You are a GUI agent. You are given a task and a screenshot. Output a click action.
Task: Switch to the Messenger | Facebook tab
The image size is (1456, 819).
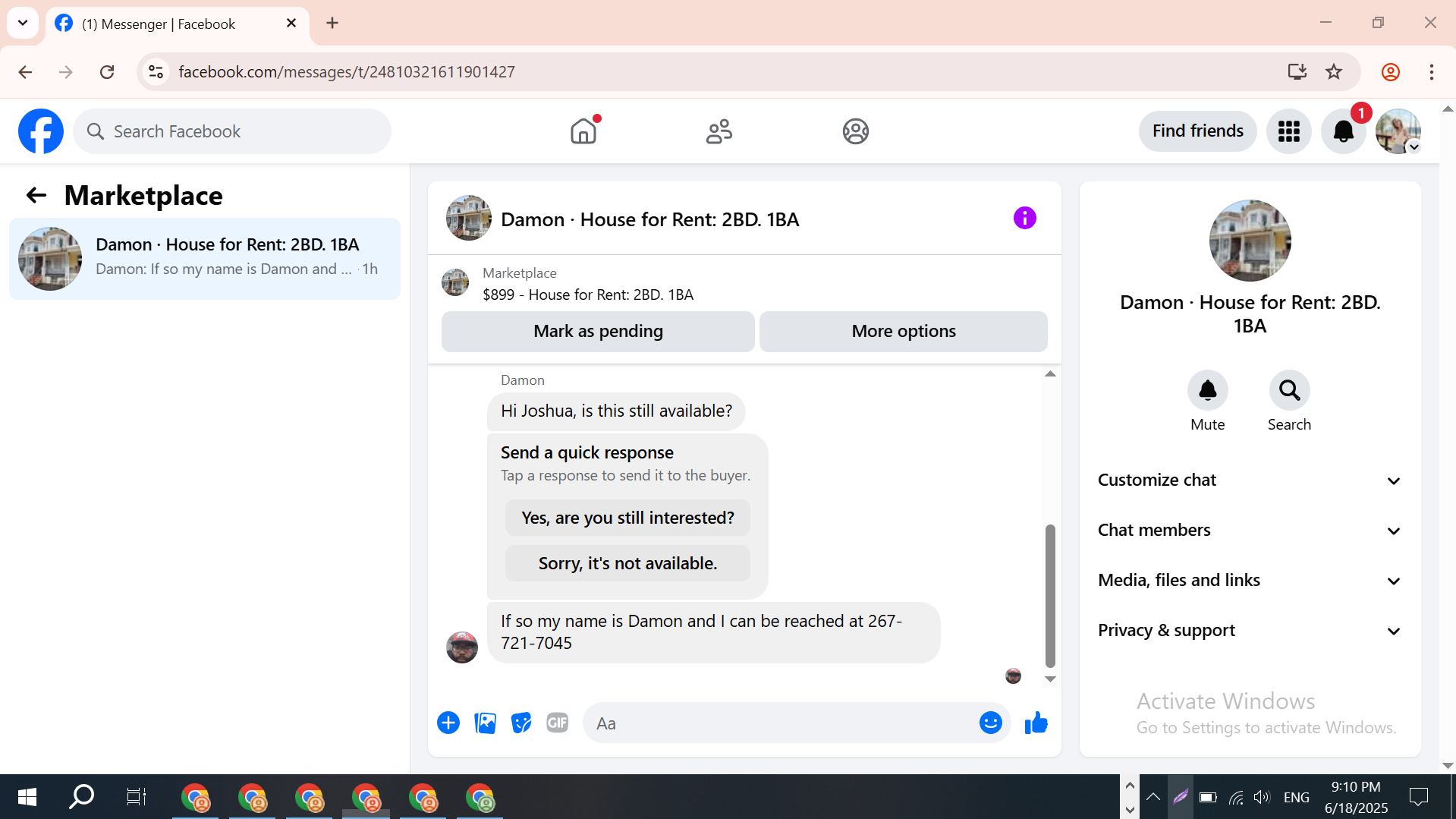click(x=177, y=24)
